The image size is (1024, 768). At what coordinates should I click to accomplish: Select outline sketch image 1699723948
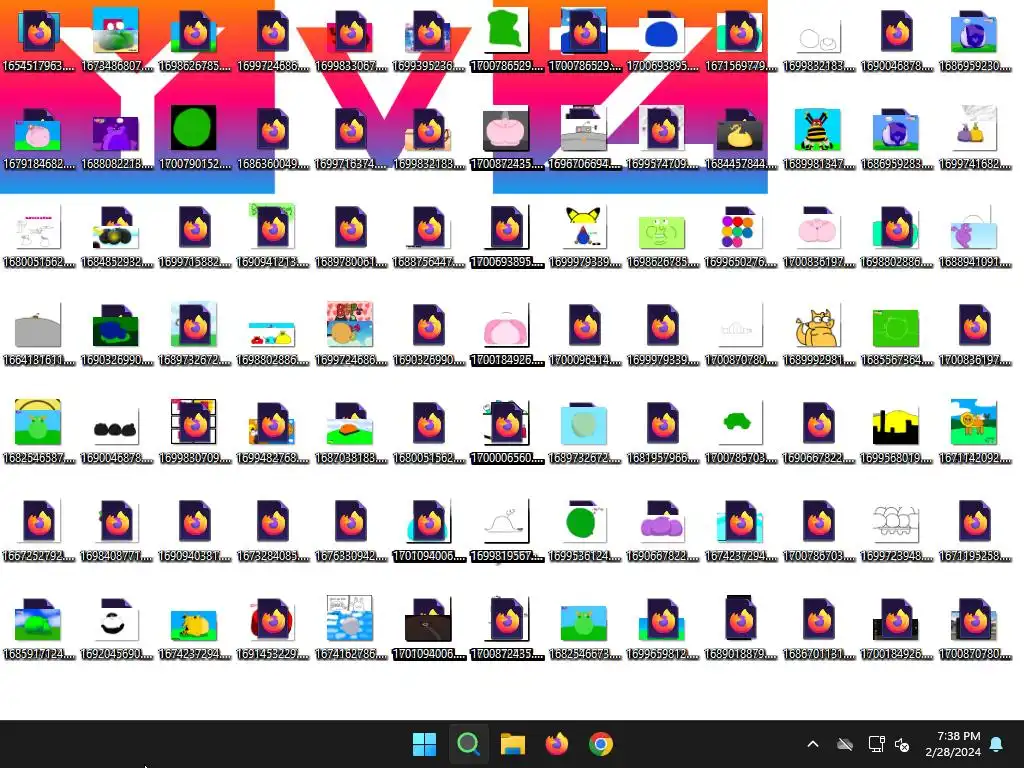(x=897, y=530)
